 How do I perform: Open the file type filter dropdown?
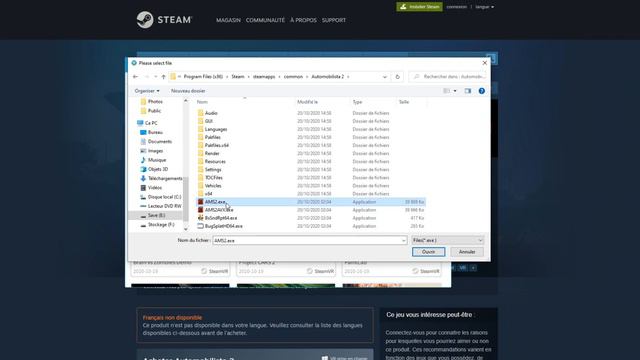coord(448,240)
